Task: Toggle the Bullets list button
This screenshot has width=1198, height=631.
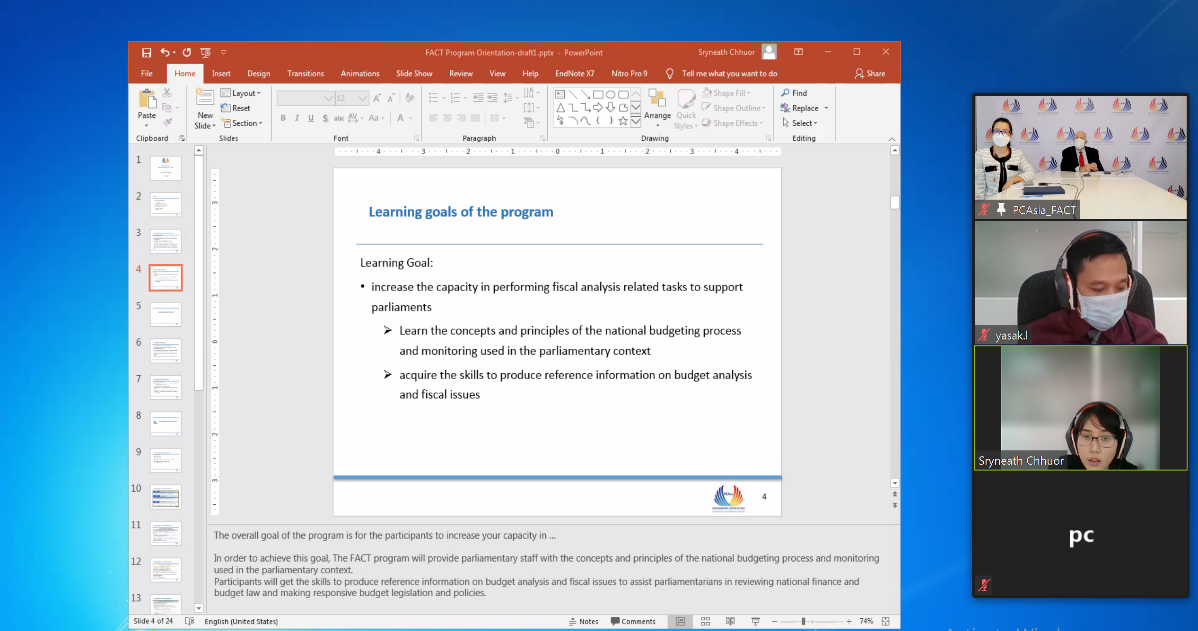Action: 435,98
